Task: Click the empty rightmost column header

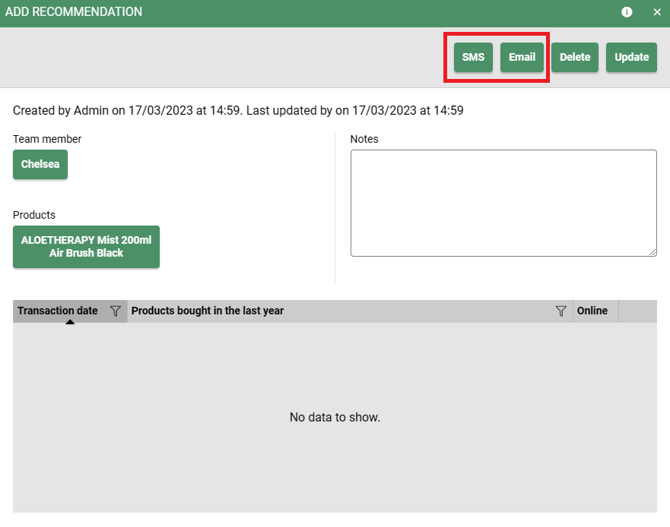Action: tap(637, 311)
